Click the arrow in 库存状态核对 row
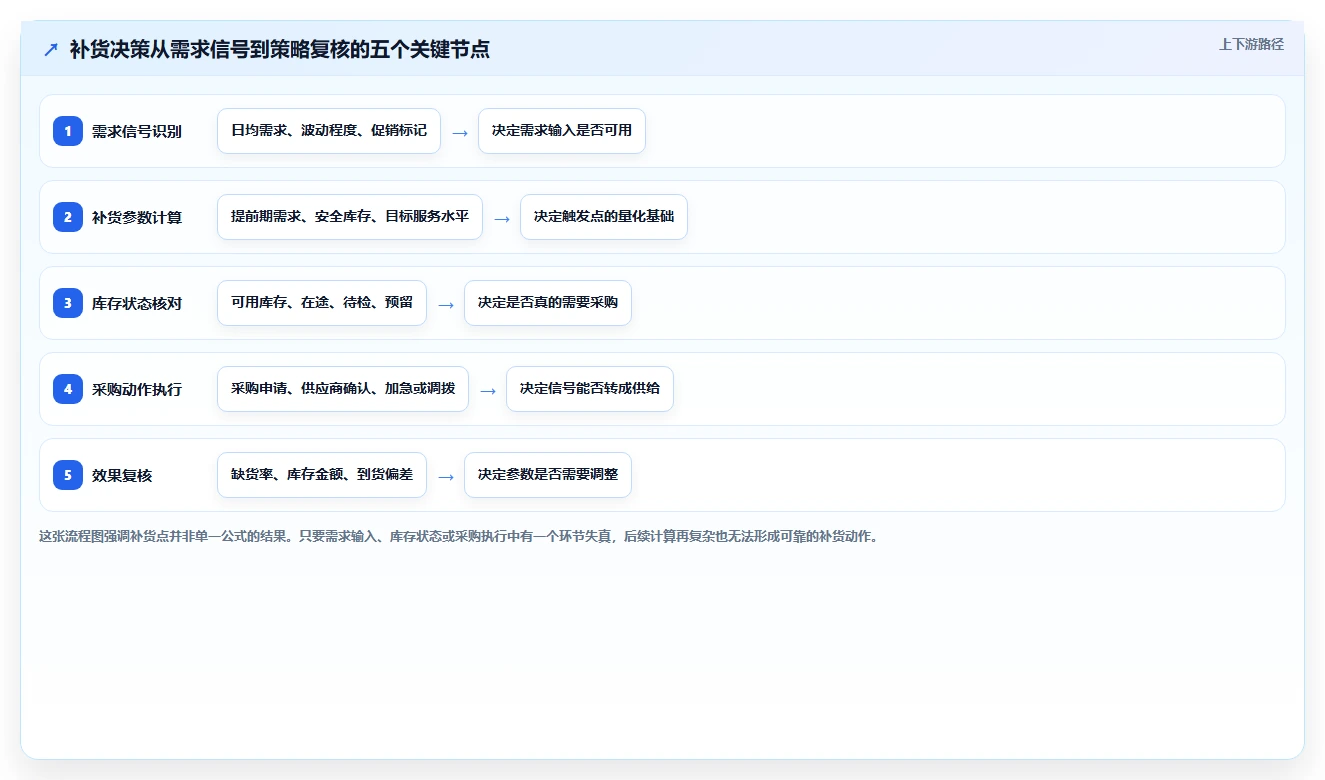 [x=446, y=304]
